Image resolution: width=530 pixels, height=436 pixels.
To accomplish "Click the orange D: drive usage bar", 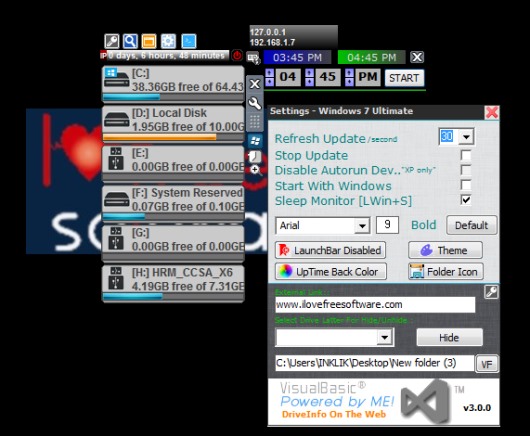I will click(x=173, y=137).
